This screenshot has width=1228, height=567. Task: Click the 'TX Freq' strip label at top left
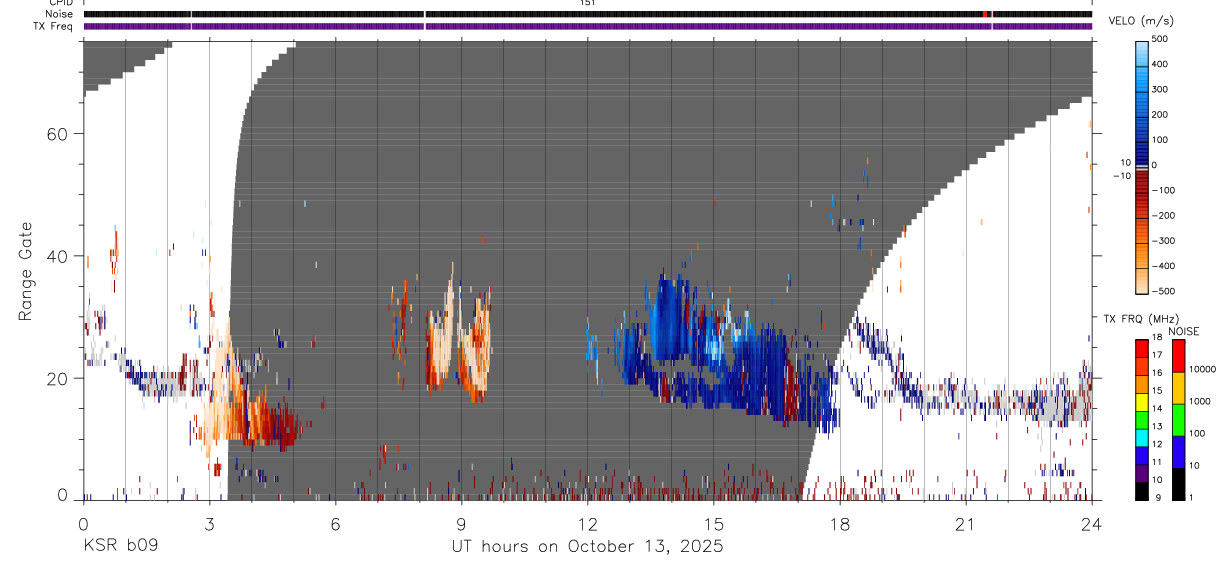pos(54,25)
